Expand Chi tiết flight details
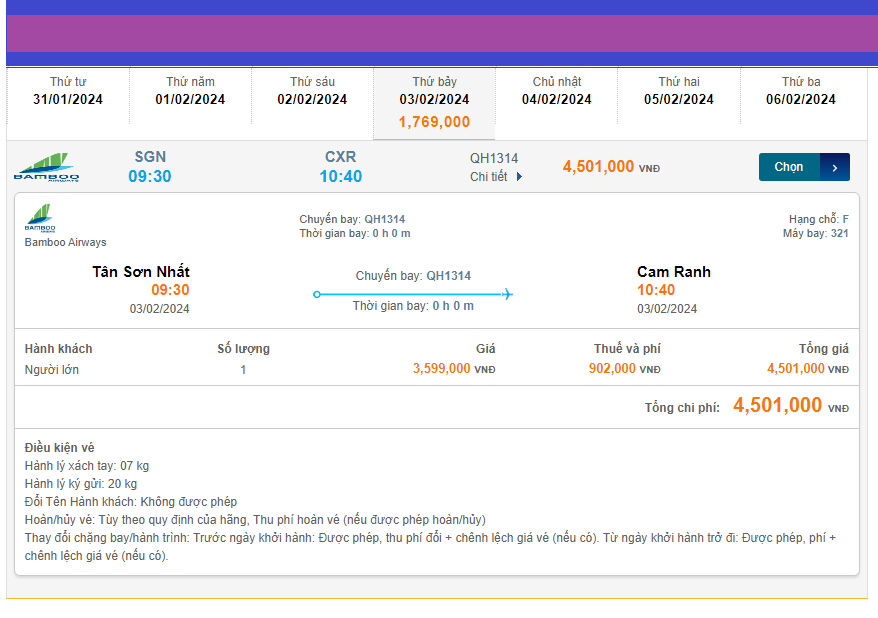The image size is (878, 618). (x=496, y=177)
